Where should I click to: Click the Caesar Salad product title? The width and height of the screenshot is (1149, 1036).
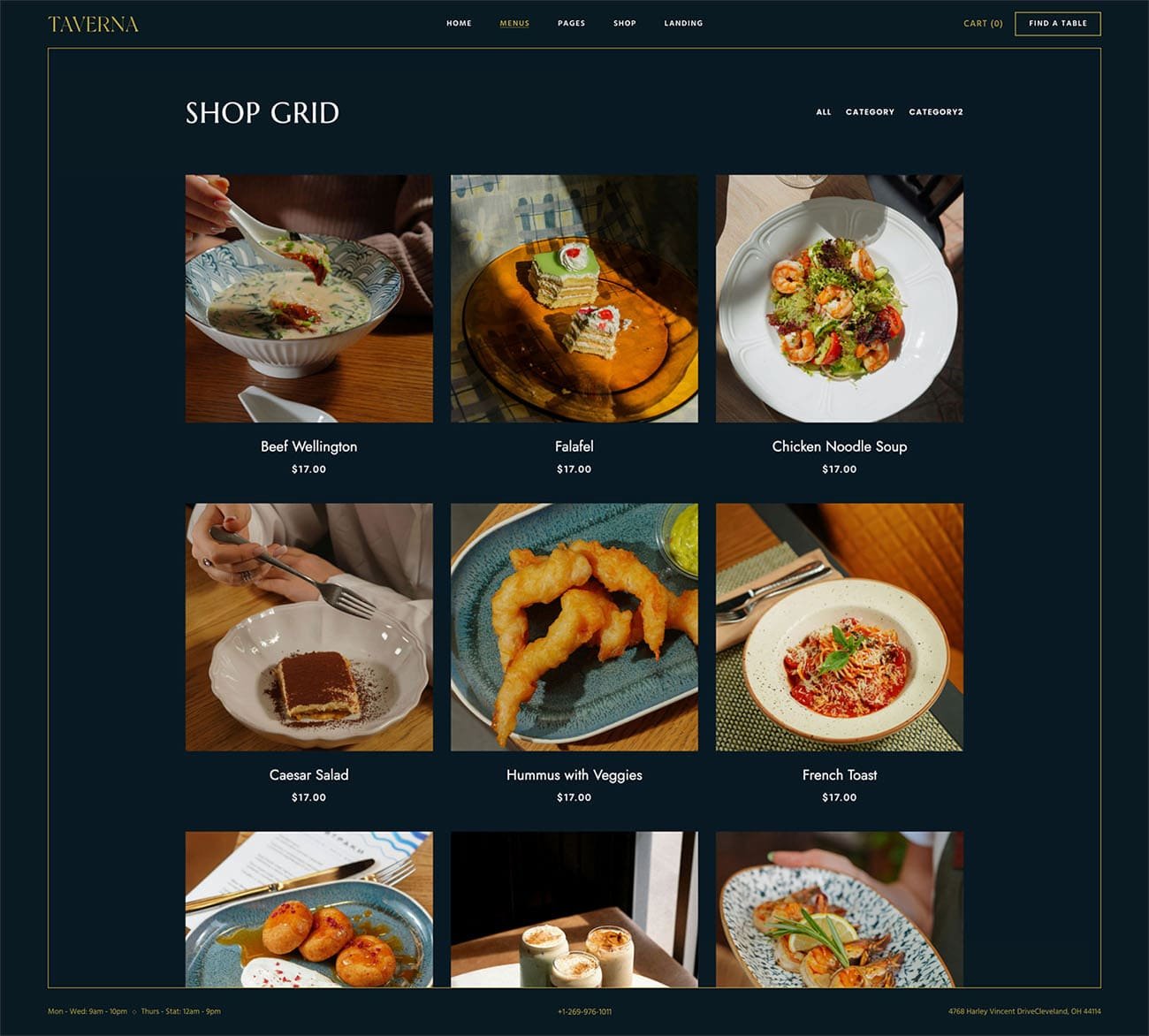click(x=309, y=775)
